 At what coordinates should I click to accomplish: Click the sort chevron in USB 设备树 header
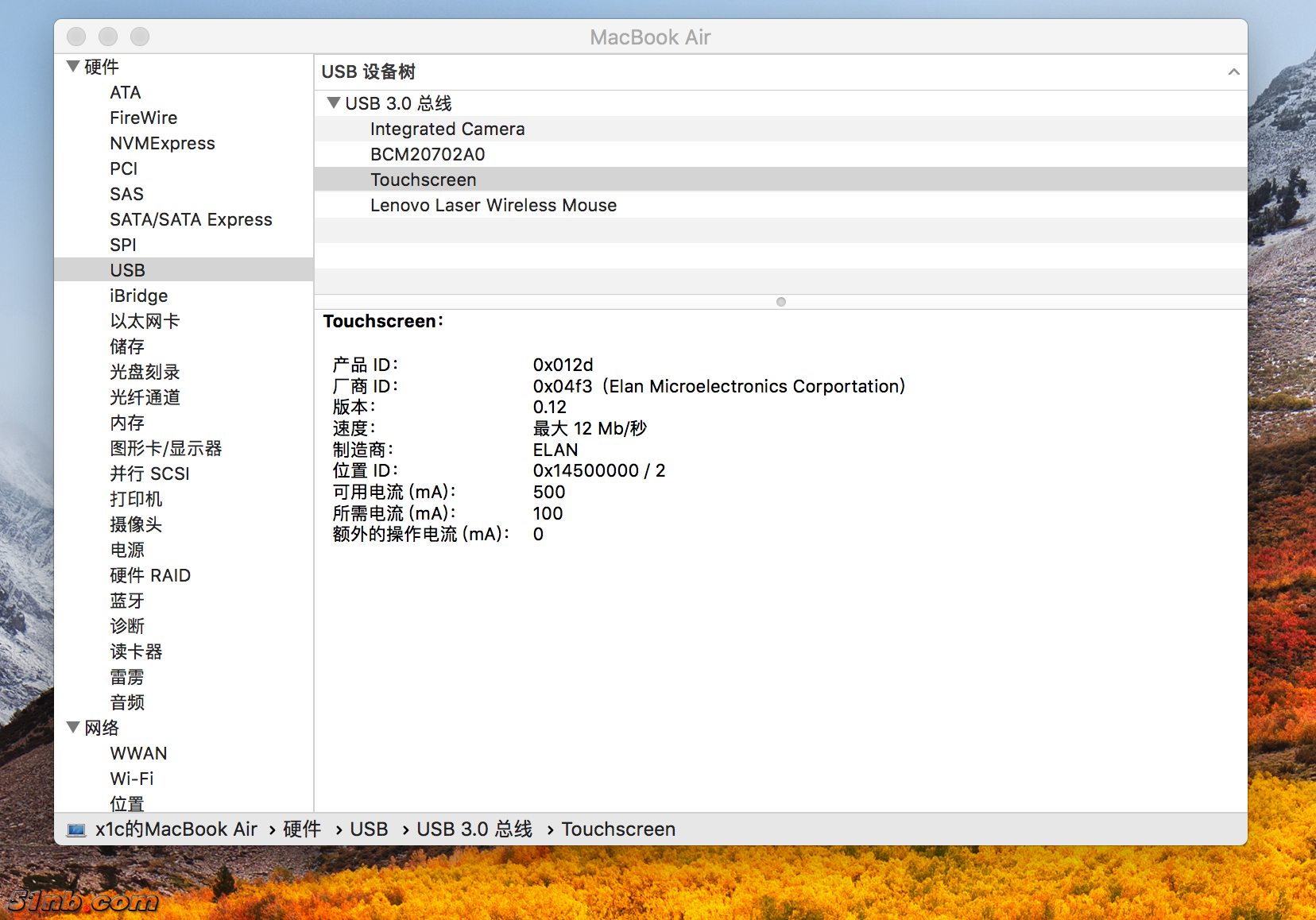1233,72
